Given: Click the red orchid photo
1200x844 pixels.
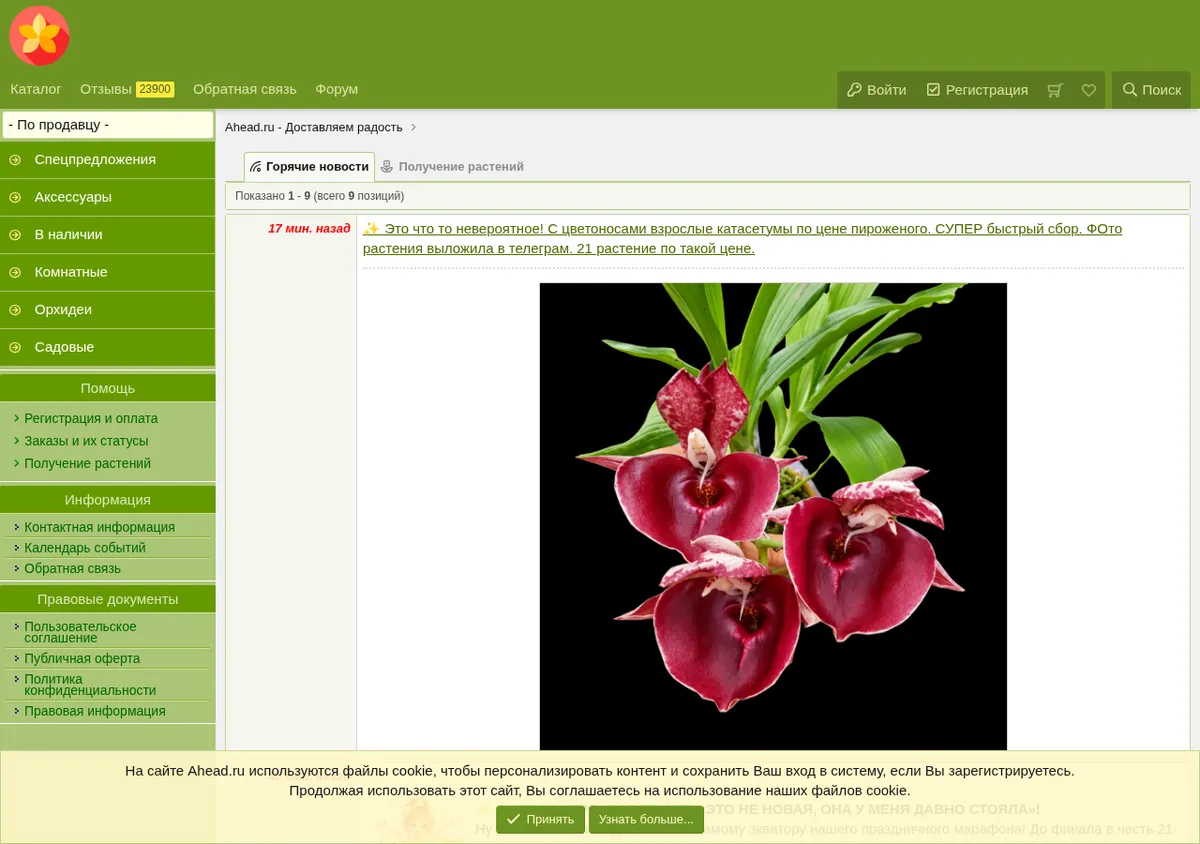Looking at the screenshot, I should pos(773,517).
